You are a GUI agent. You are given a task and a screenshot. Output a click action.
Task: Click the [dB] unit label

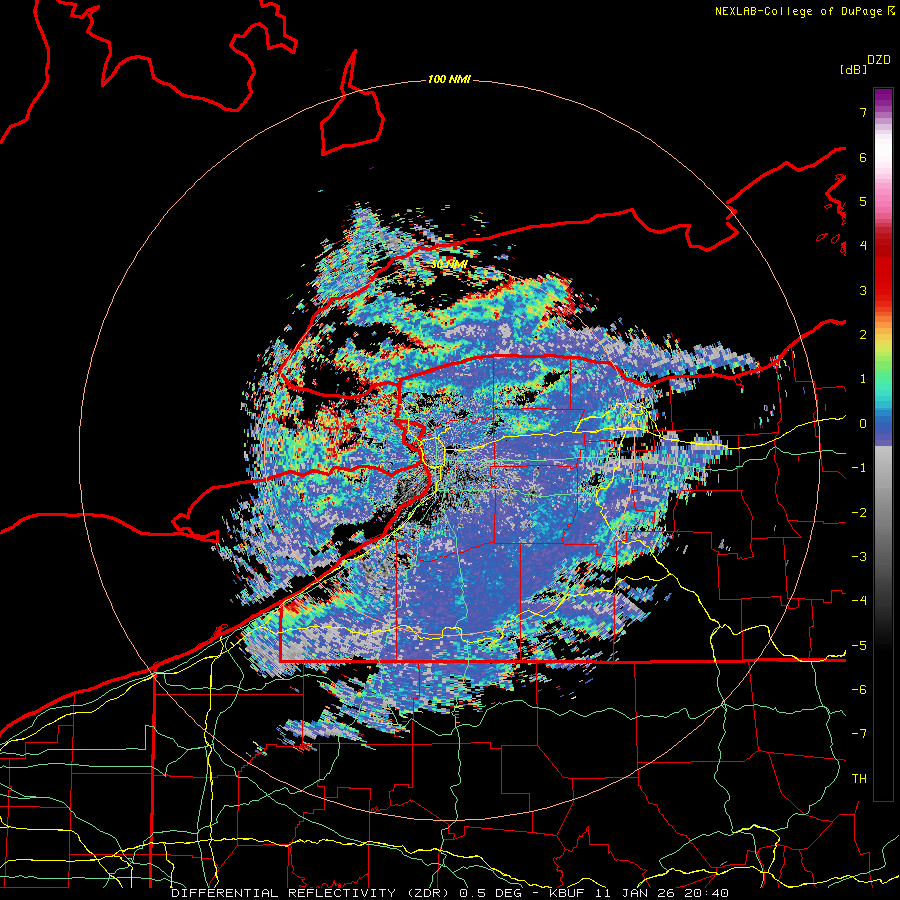click(x=854, y=69)
